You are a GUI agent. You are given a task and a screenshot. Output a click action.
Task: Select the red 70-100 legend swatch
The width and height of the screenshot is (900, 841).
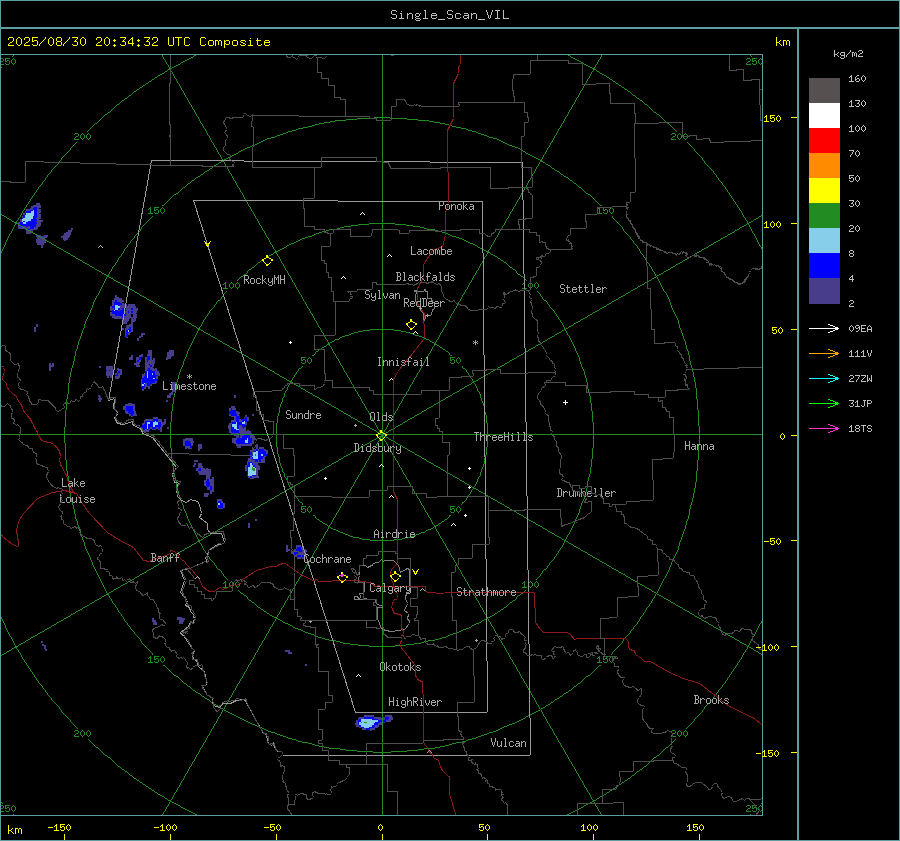pyautogui.click(x=824, y=141)
